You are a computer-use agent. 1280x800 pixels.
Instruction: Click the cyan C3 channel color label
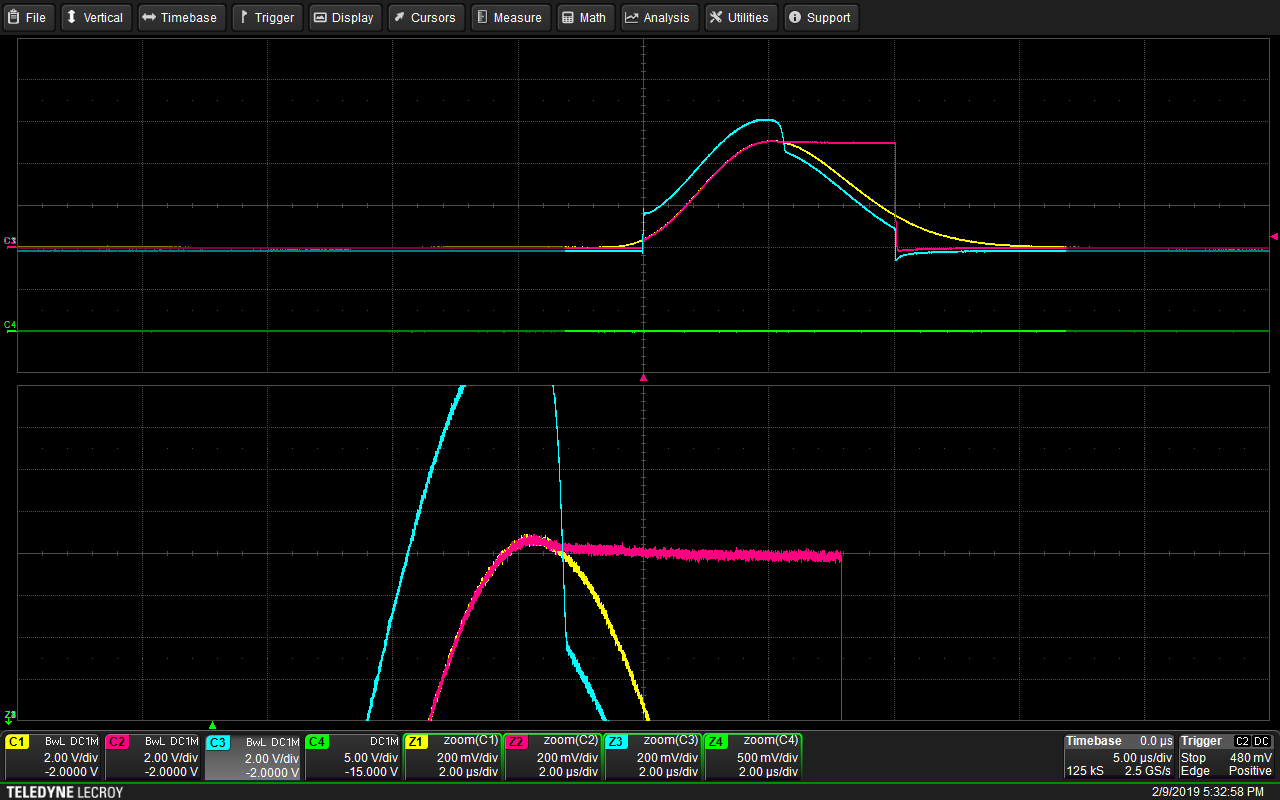[x=218, y=742]
